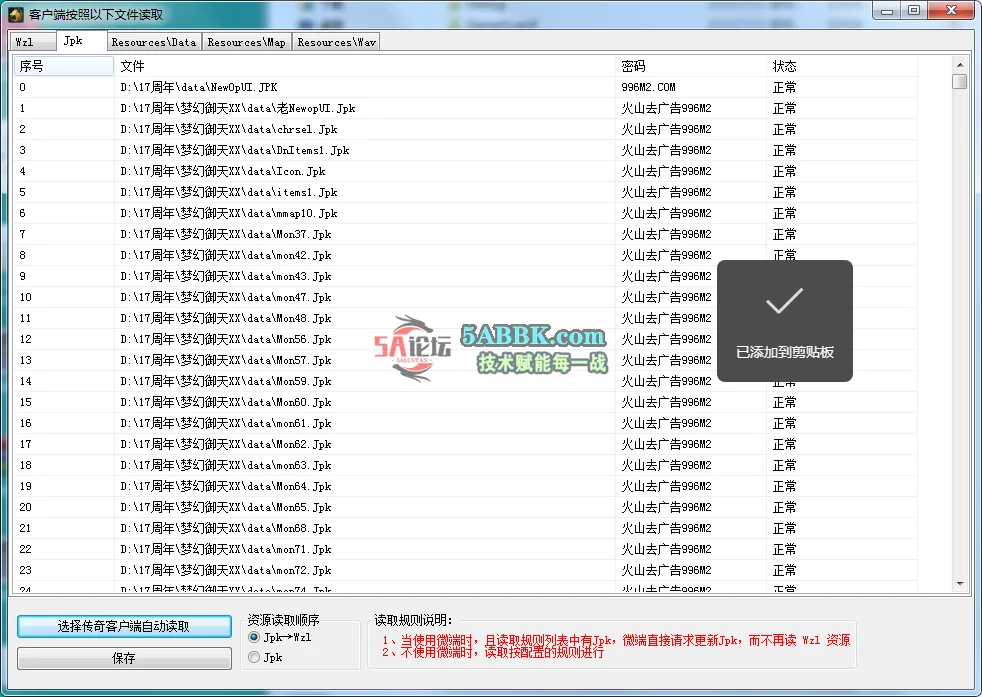Select the Jpk→Wzl read order option

[254, 637]
